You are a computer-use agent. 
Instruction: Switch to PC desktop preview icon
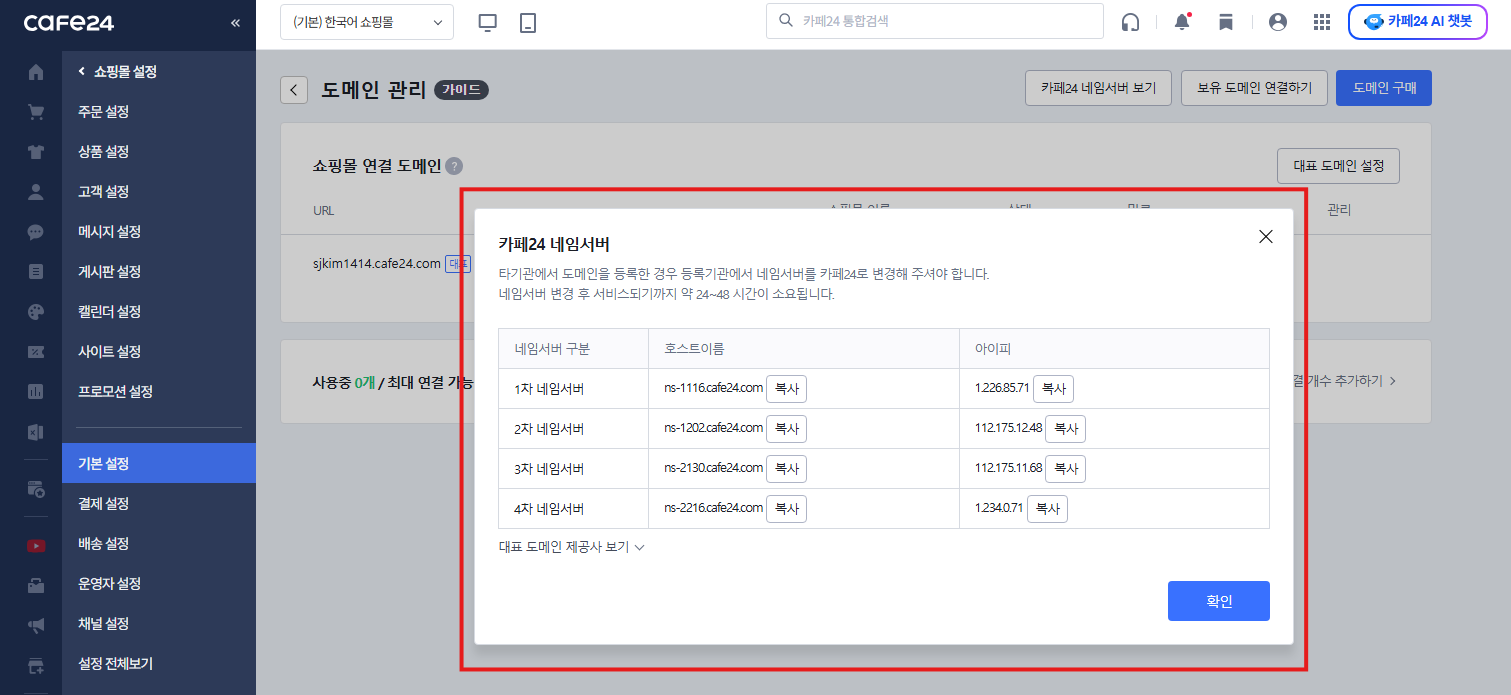[488, 22]
